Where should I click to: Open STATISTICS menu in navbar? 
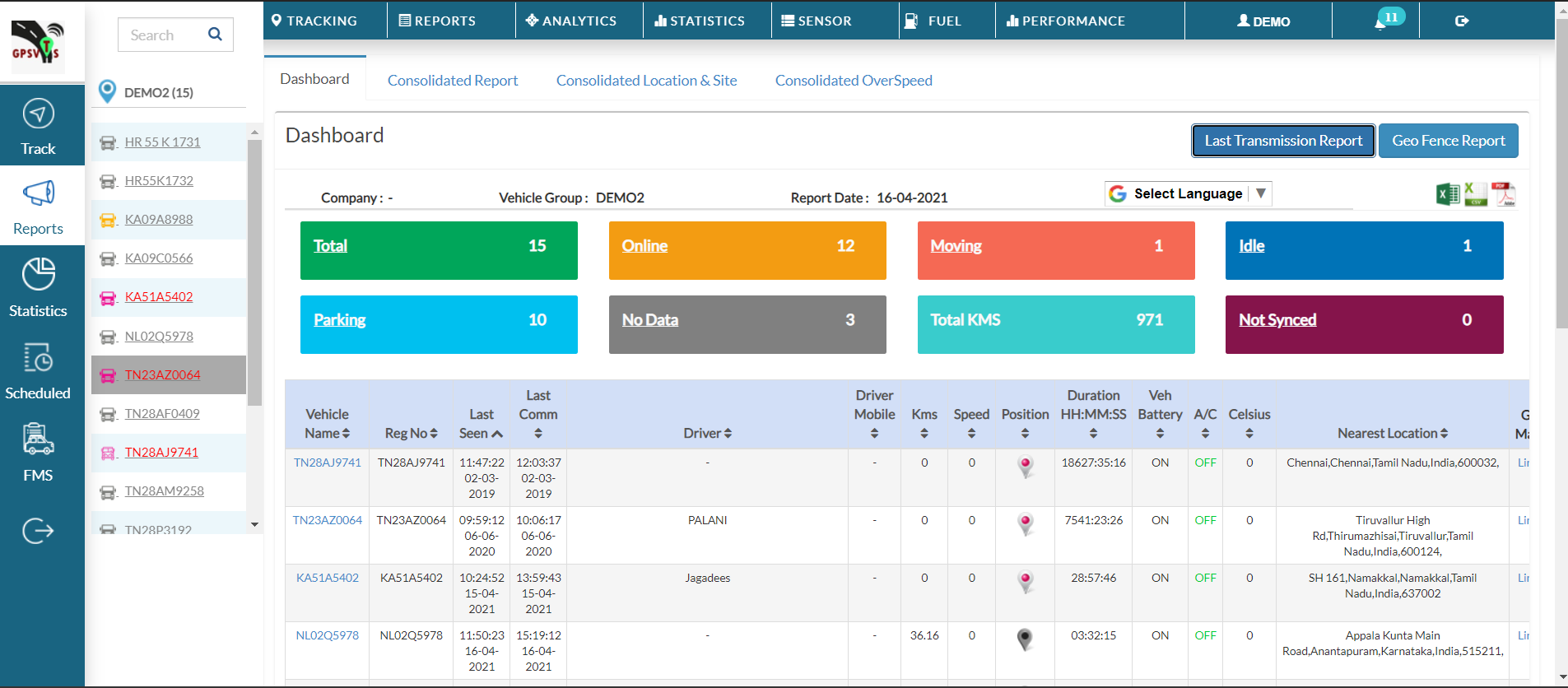pyautogui.click(x=700, y=21)
